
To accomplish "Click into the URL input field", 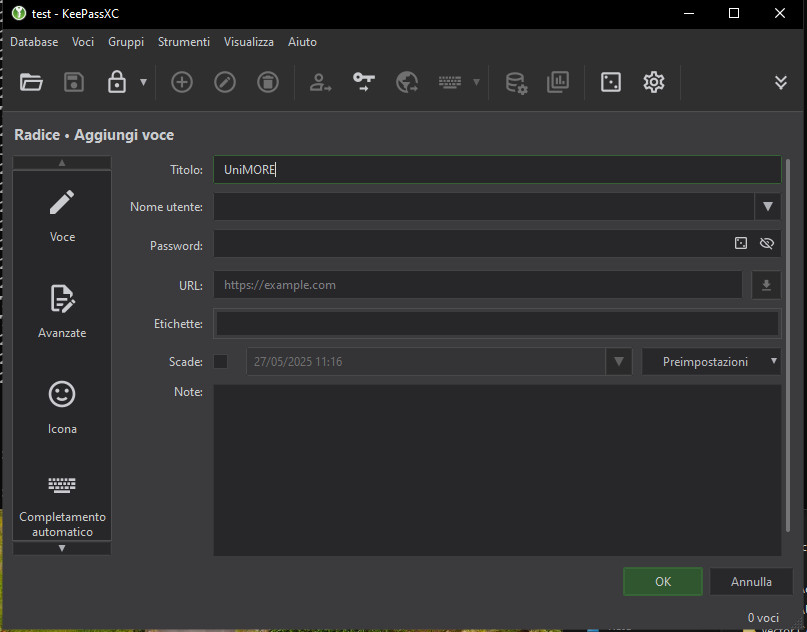I will [x=477, y=285].
